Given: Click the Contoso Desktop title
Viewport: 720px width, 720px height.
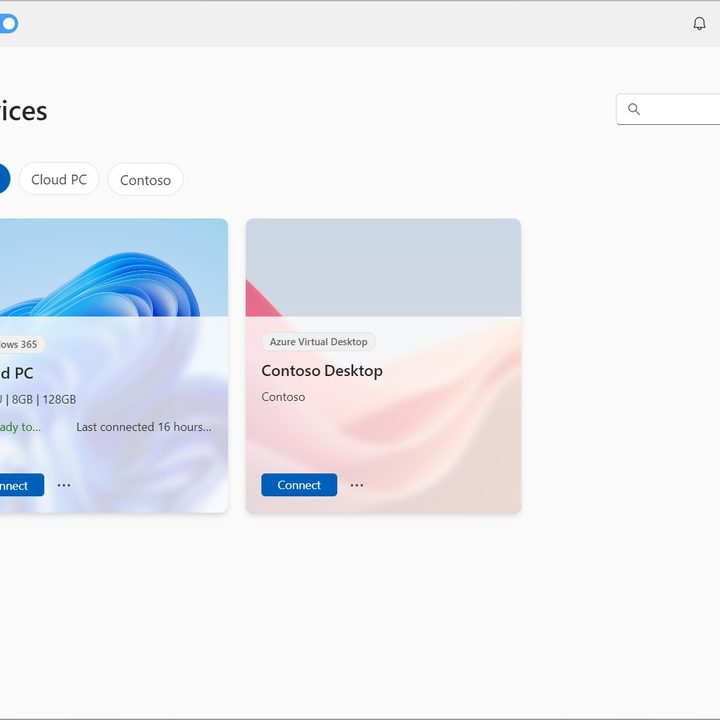Looking at the screenshot, I should (322, 371).
